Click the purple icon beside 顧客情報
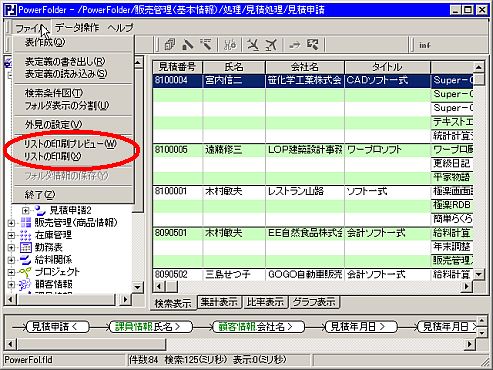Viewport: 493px width, 370px height. coord(25,284)
